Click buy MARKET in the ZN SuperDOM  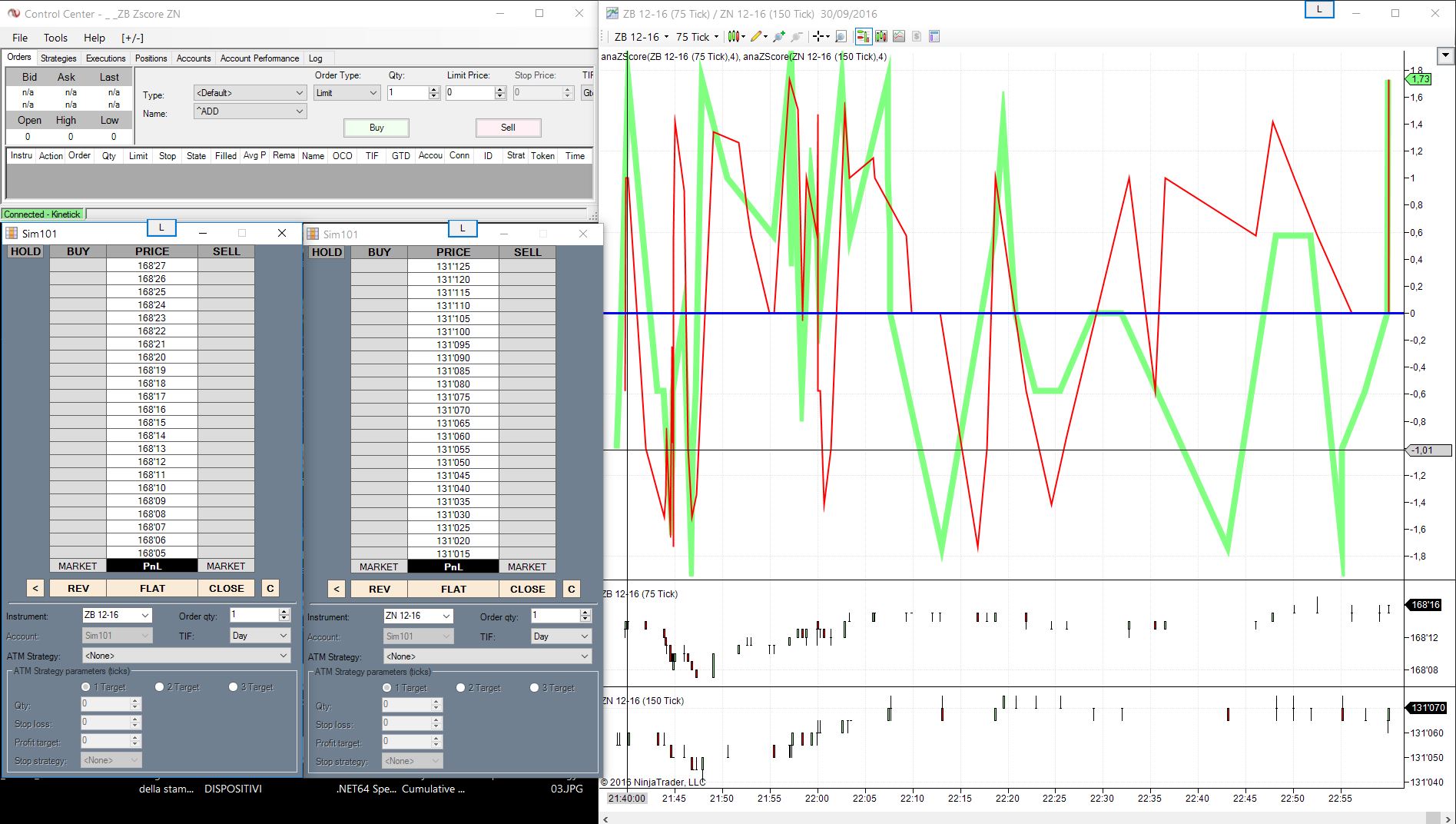coord(379,566)
